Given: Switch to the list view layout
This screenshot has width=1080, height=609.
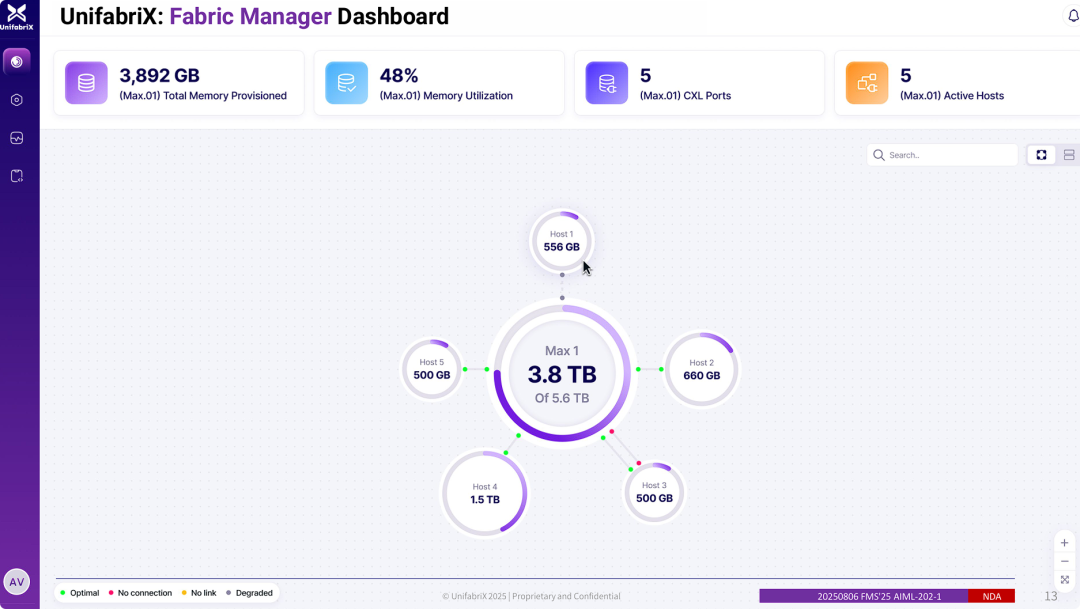Looking at the screenshot, I should [1069, 155].
